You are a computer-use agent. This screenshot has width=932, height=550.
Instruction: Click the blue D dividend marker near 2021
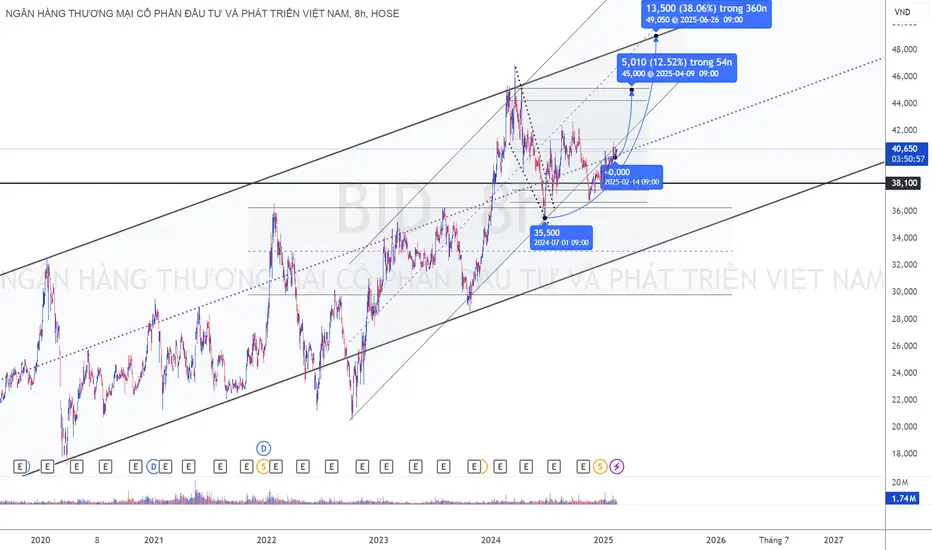(153, 466)
